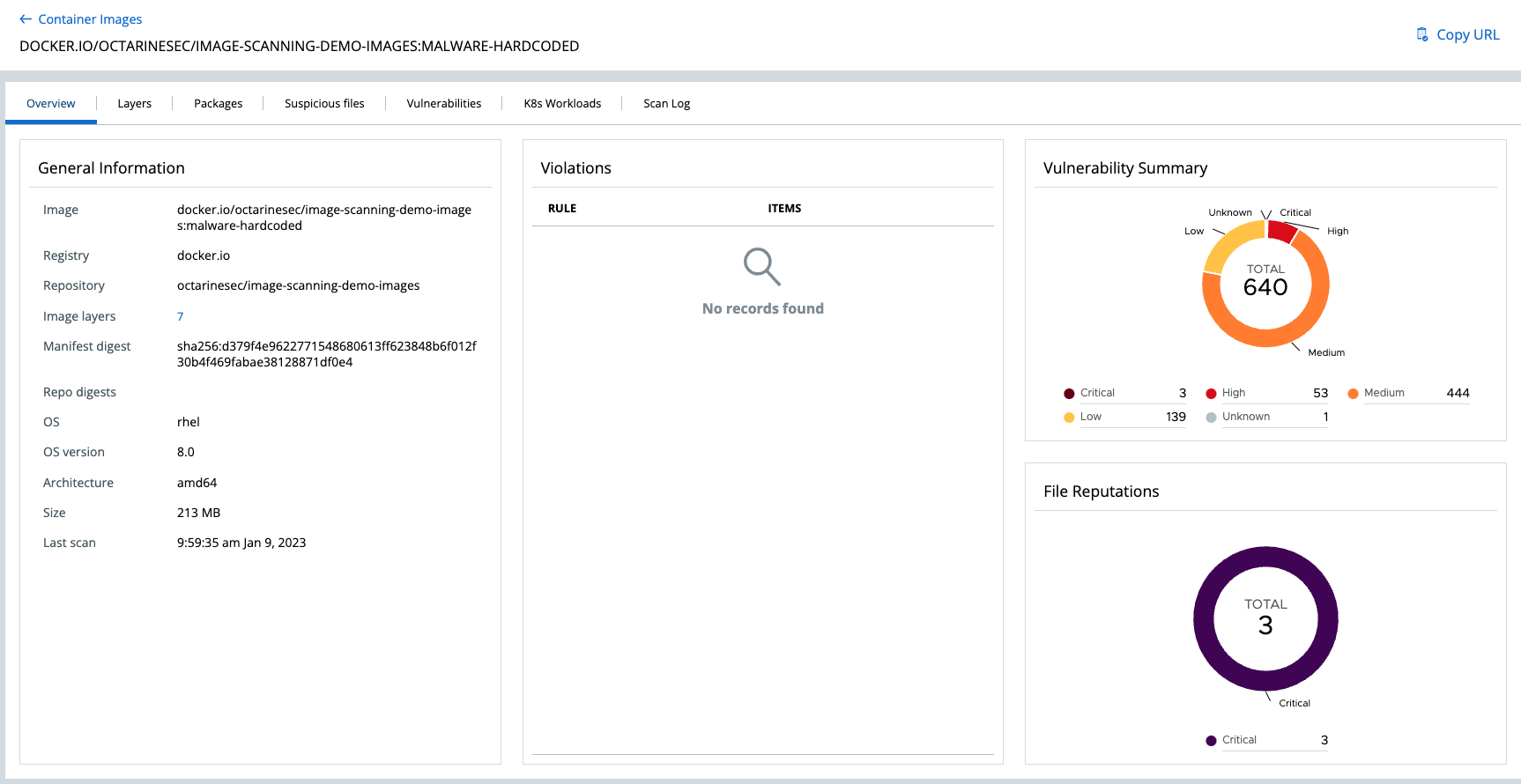View the Scan Log tab
The width and height of the screenshot is (1521, 784).
tap(666, 104)
